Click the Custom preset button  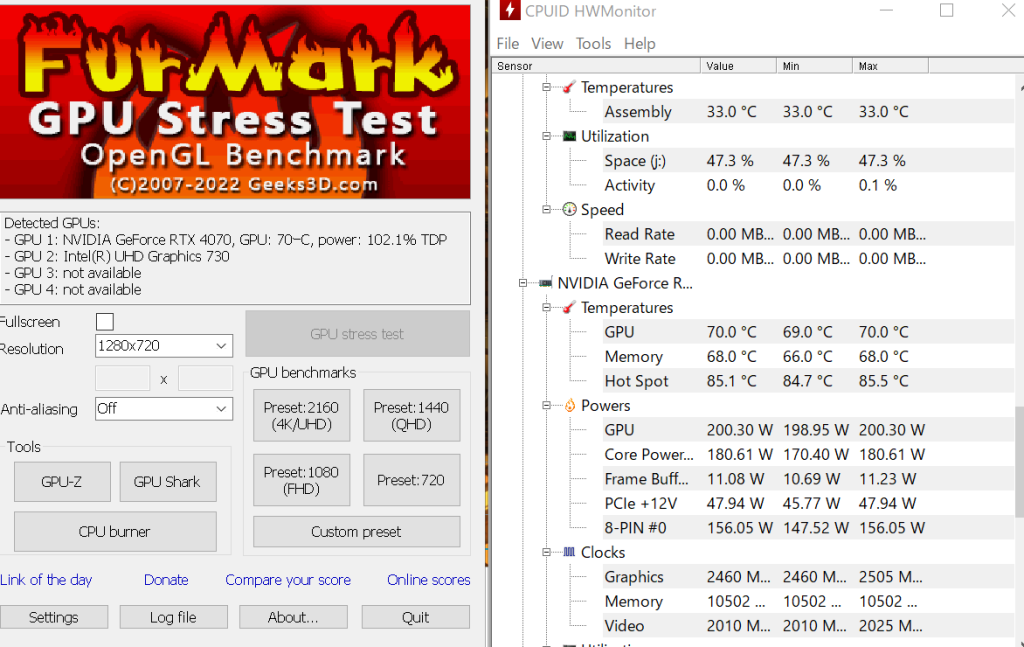tap(357, 532)
